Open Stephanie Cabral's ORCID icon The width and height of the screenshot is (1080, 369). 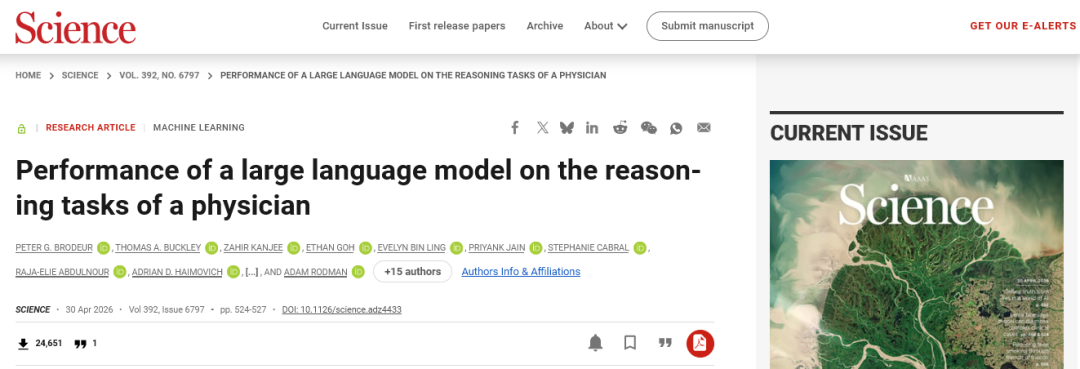tap(640, 248)
